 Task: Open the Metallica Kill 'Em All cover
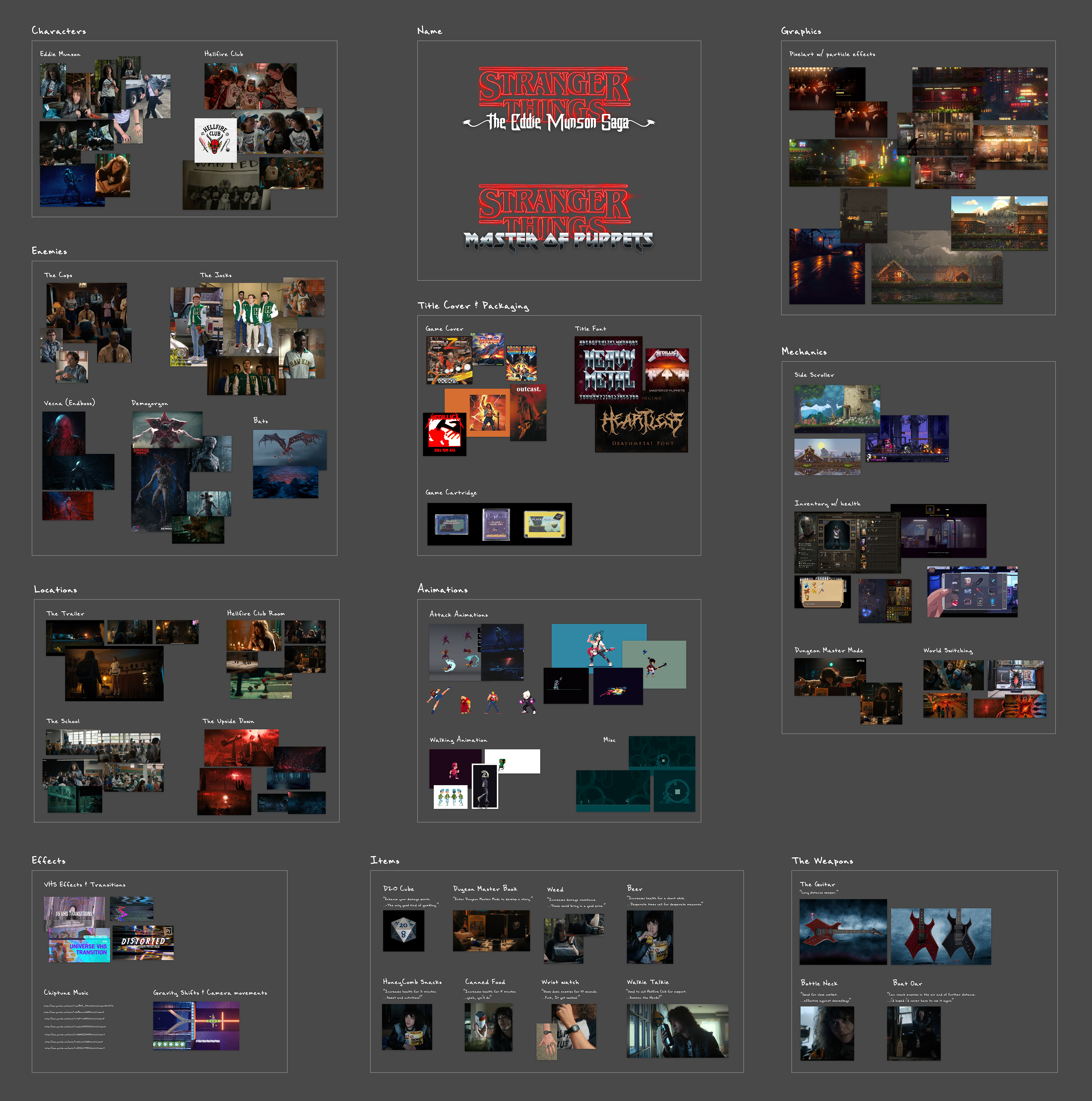pyautogui.click(x=444, y=434)
